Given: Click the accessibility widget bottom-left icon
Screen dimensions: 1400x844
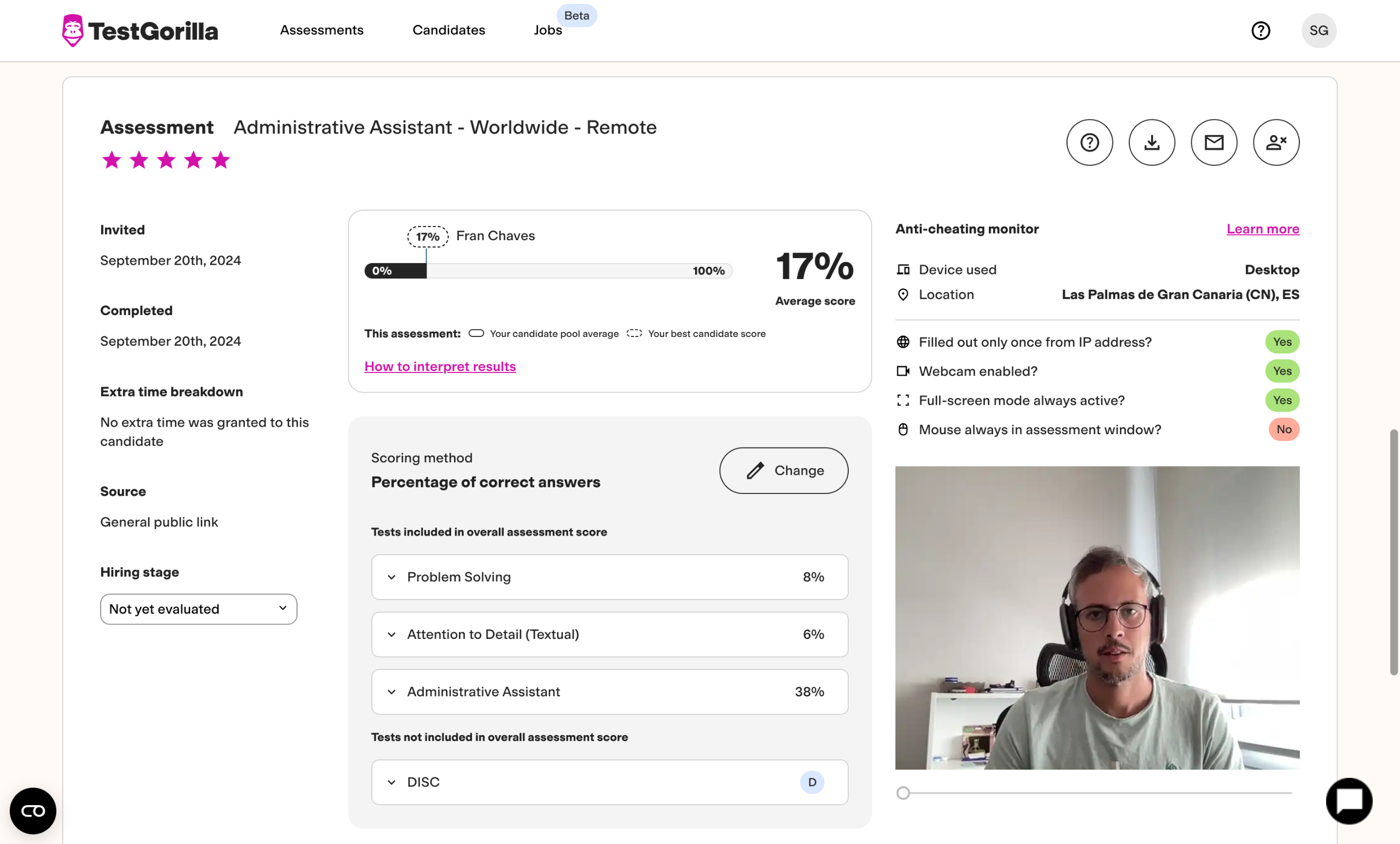Looking at the screenshot, I should [x=33, y=811].
